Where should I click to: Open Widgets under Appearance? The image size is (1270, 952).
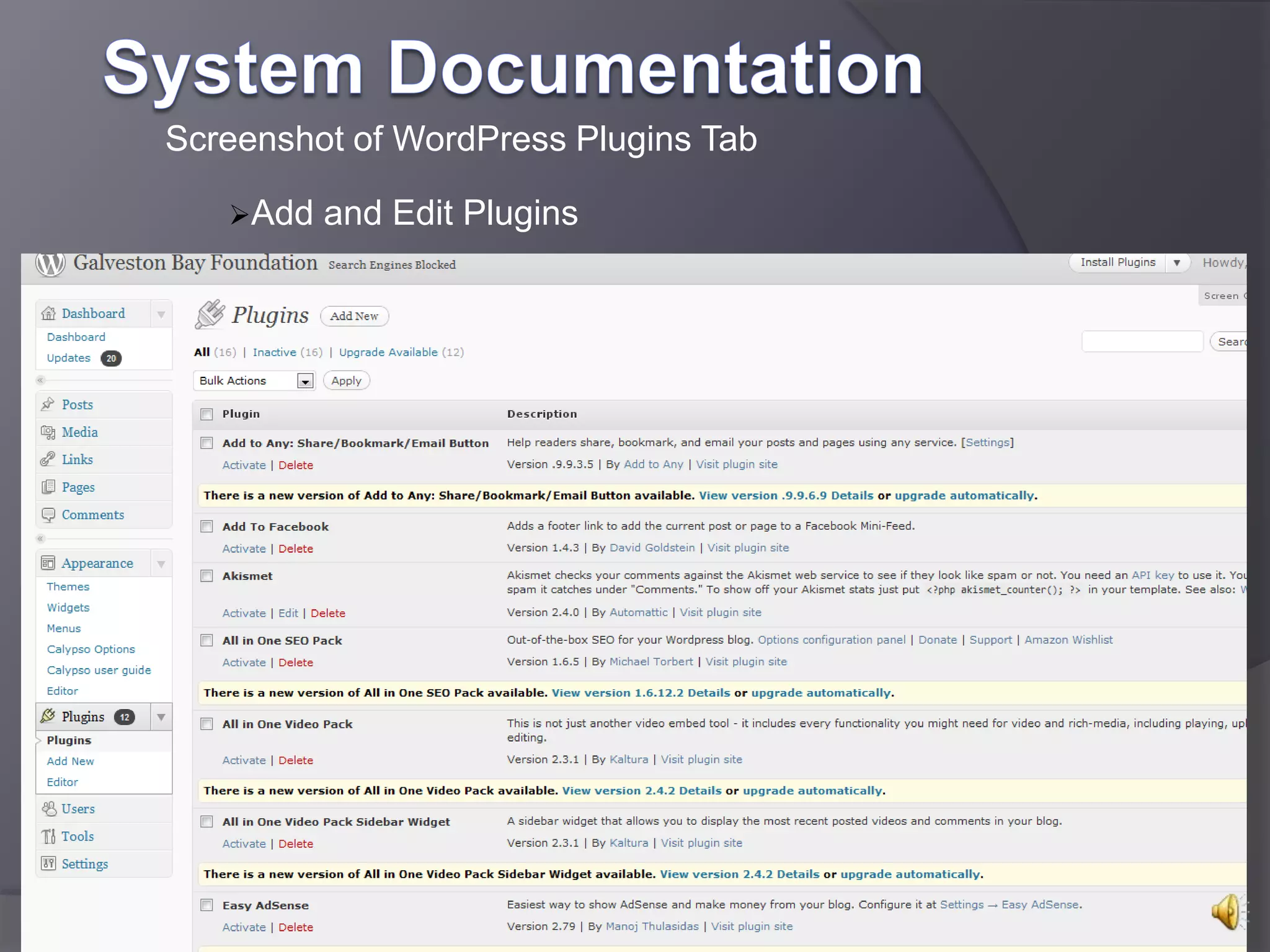pyautogui.click(x=68, y=607)
